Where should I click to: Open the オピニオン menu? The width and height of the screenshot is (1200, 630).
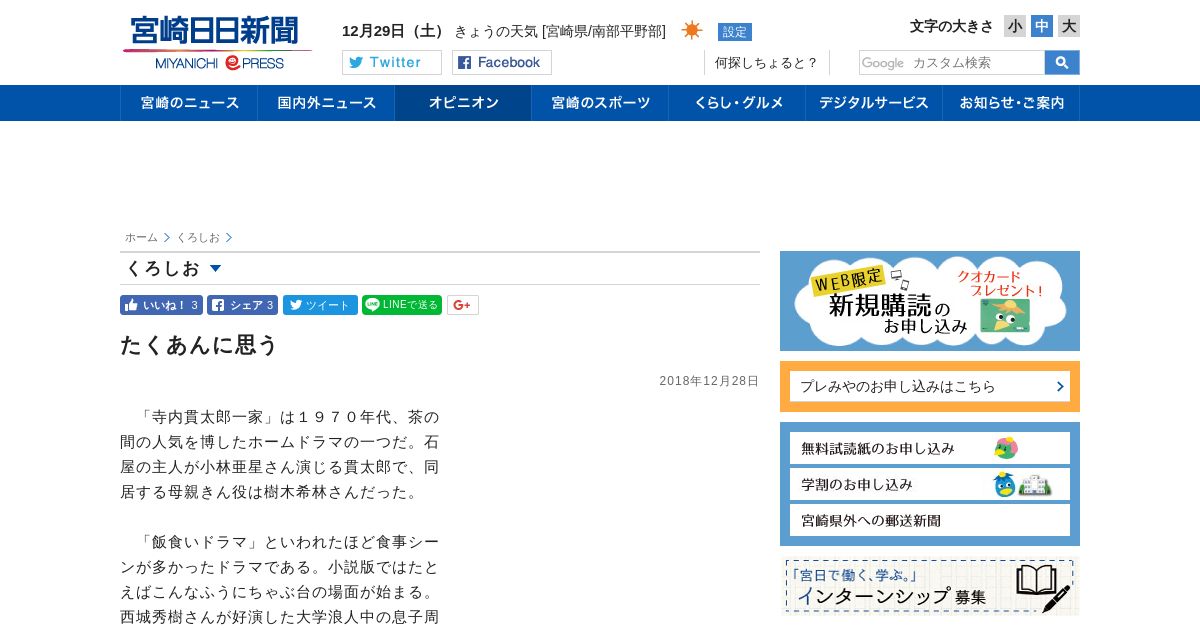pyautogui.click(x=463, y=103)
